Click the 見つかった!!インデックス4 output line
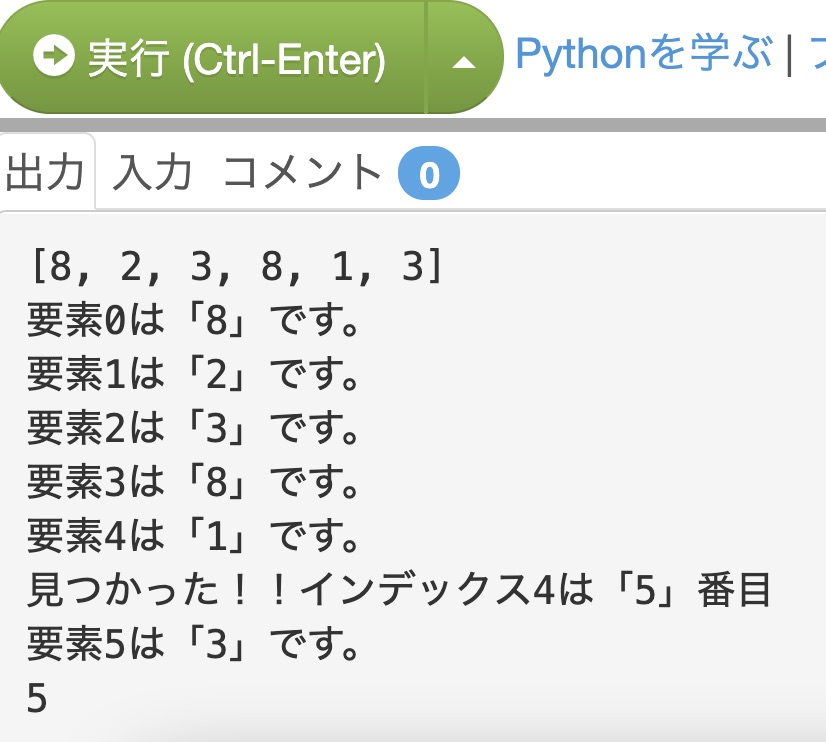Image resolution: width=826 pixels, height=742 pixels. coord(399,592)
